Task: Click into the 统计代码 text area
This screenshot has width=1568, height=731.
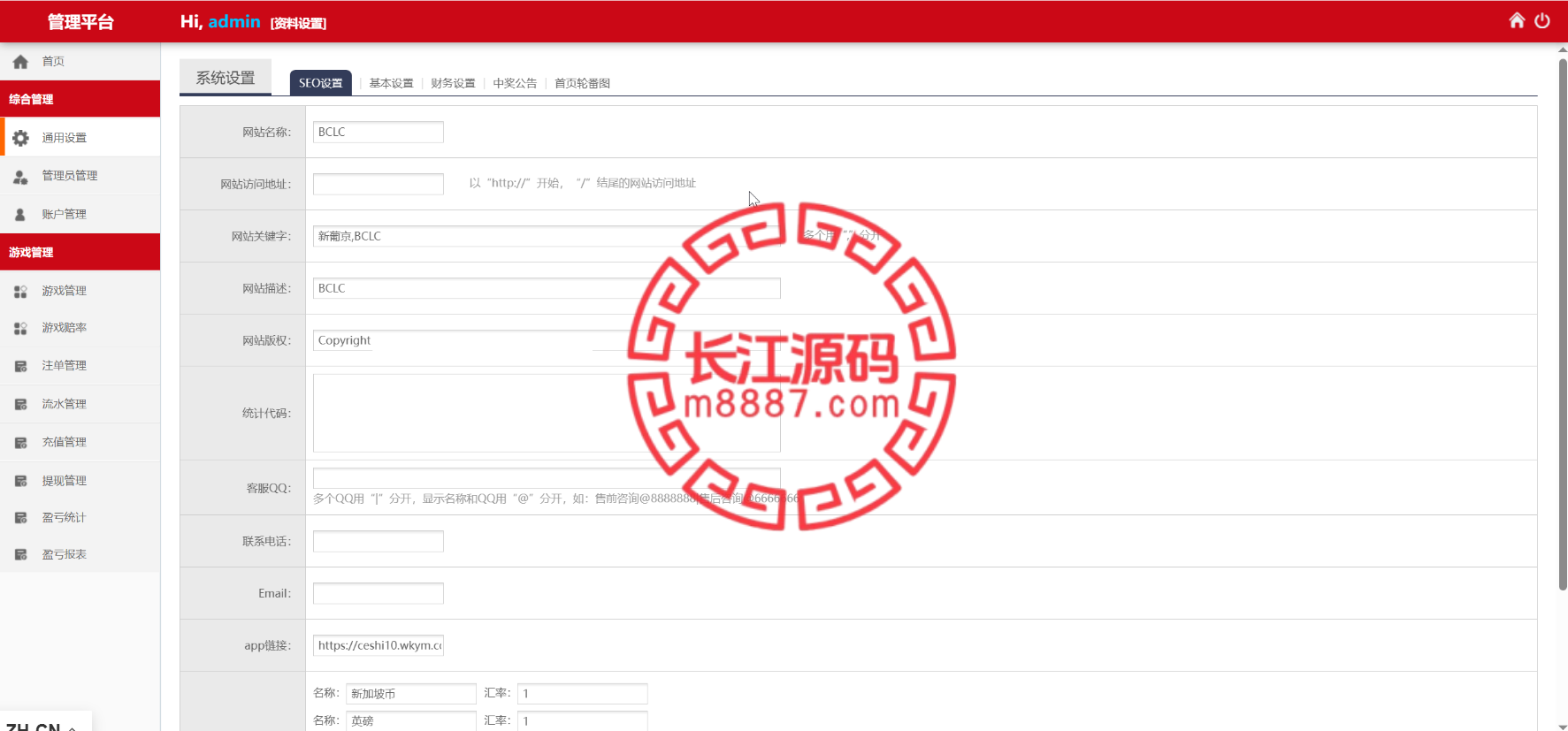Action: [547, 413]
